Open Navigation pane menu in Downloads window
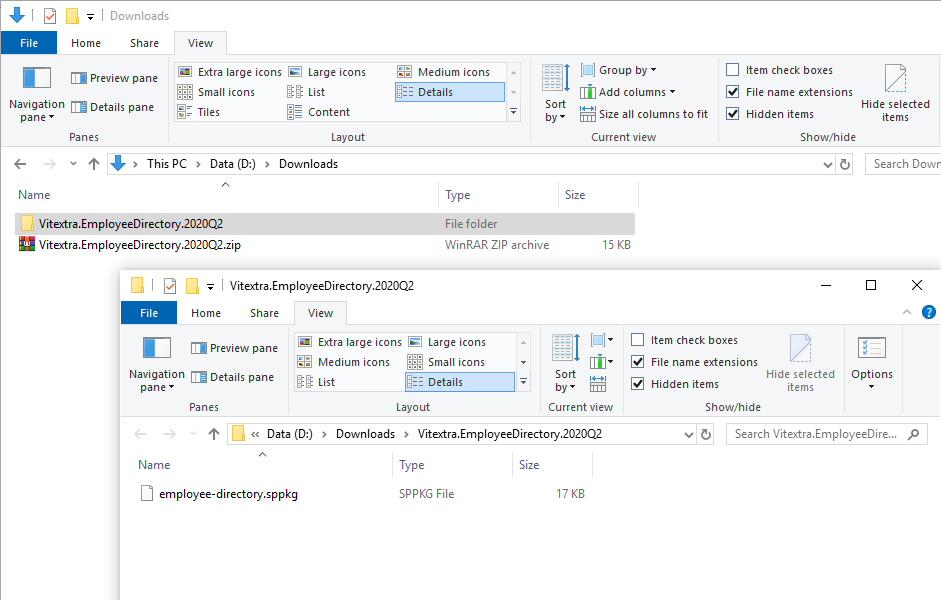The height and width of the screenshot is (600, 941). pyautogui.click(x=37, y=94)
